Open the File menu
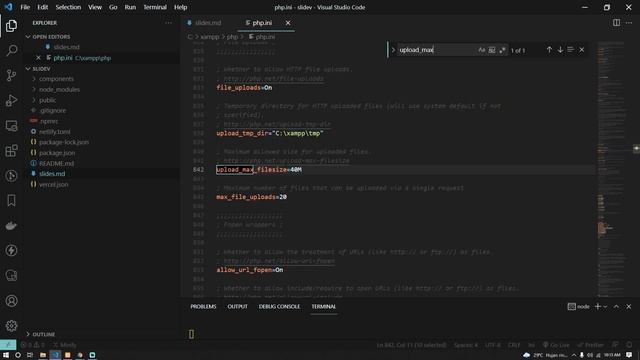640x360 pixels. [x=25, y=7]
